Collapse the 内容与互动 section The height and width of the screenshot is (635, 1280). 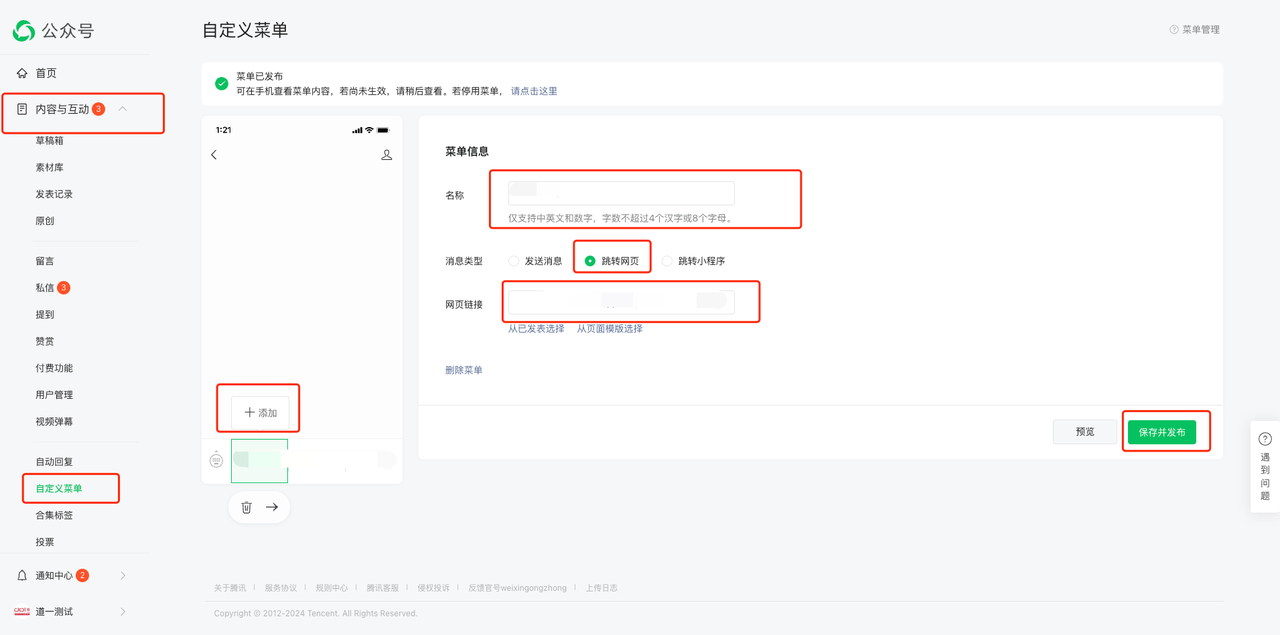tap(123, 109)
